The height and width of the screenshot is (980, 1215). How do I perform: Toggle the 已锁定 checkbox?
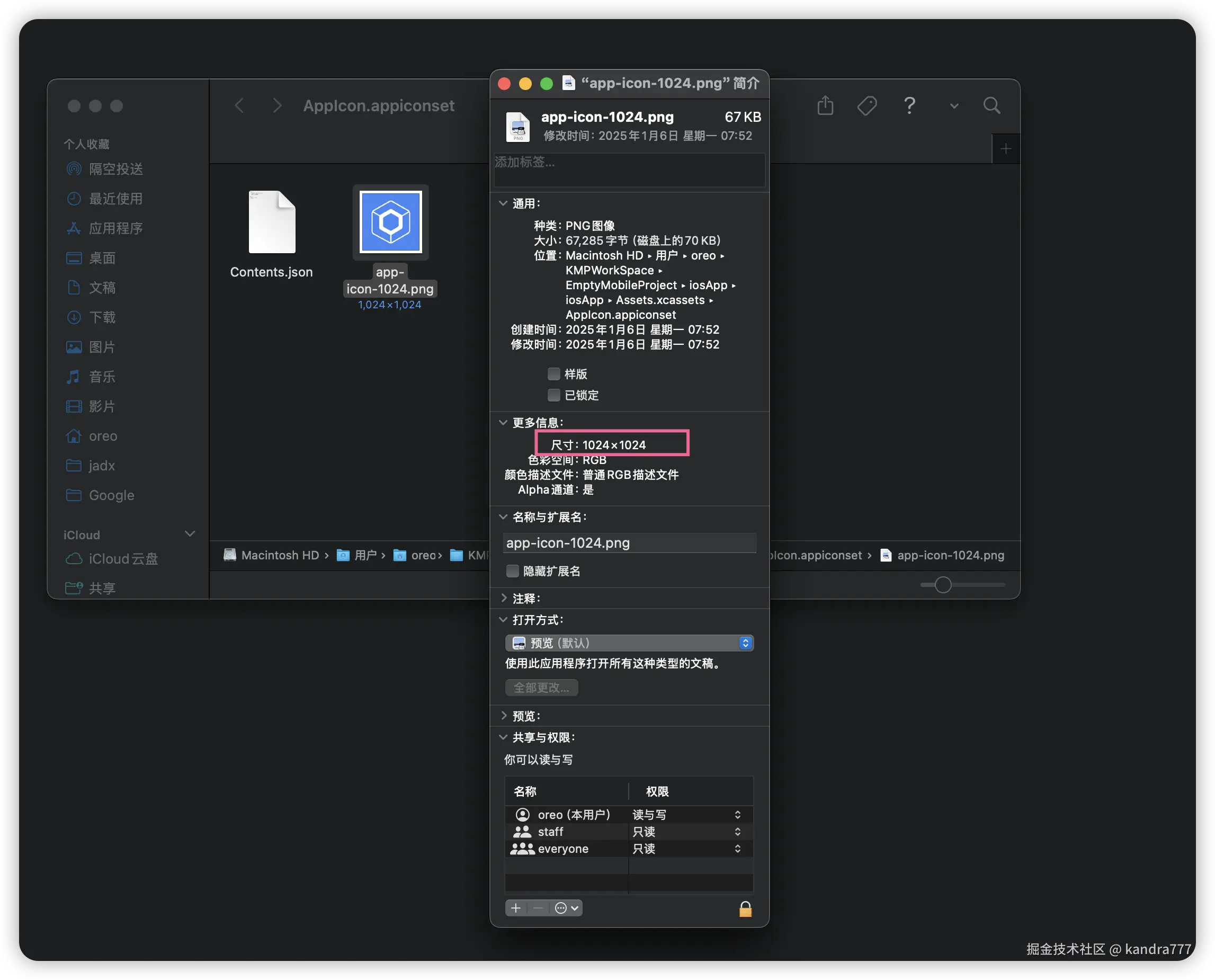click(553, 395)
